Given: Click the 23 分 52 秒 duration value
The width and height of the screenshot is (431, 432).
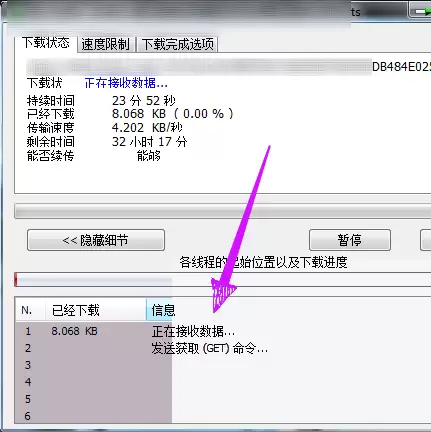Looking at the screenshot, I should [x=144, y=100].
